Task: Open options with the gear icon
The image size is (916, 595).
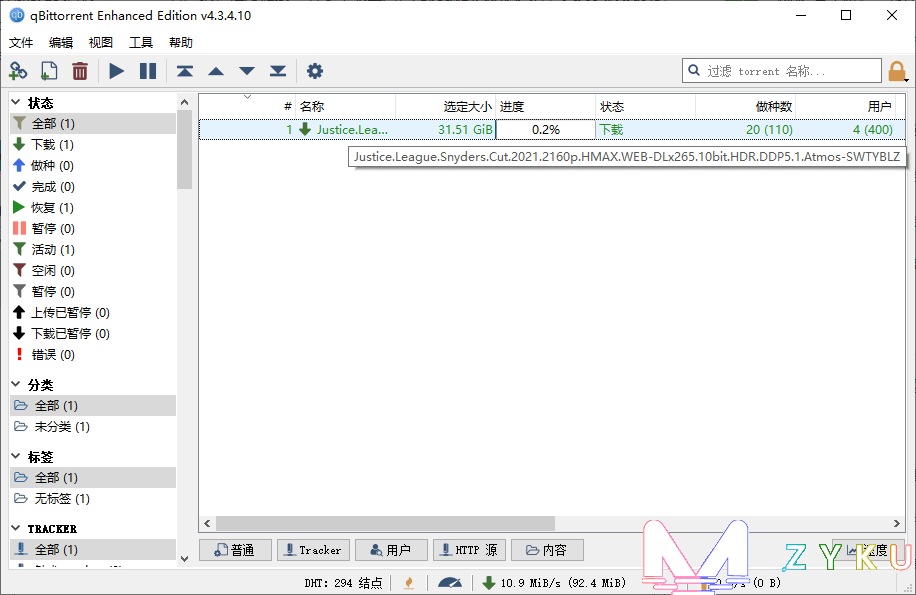Action: (315, 71)
